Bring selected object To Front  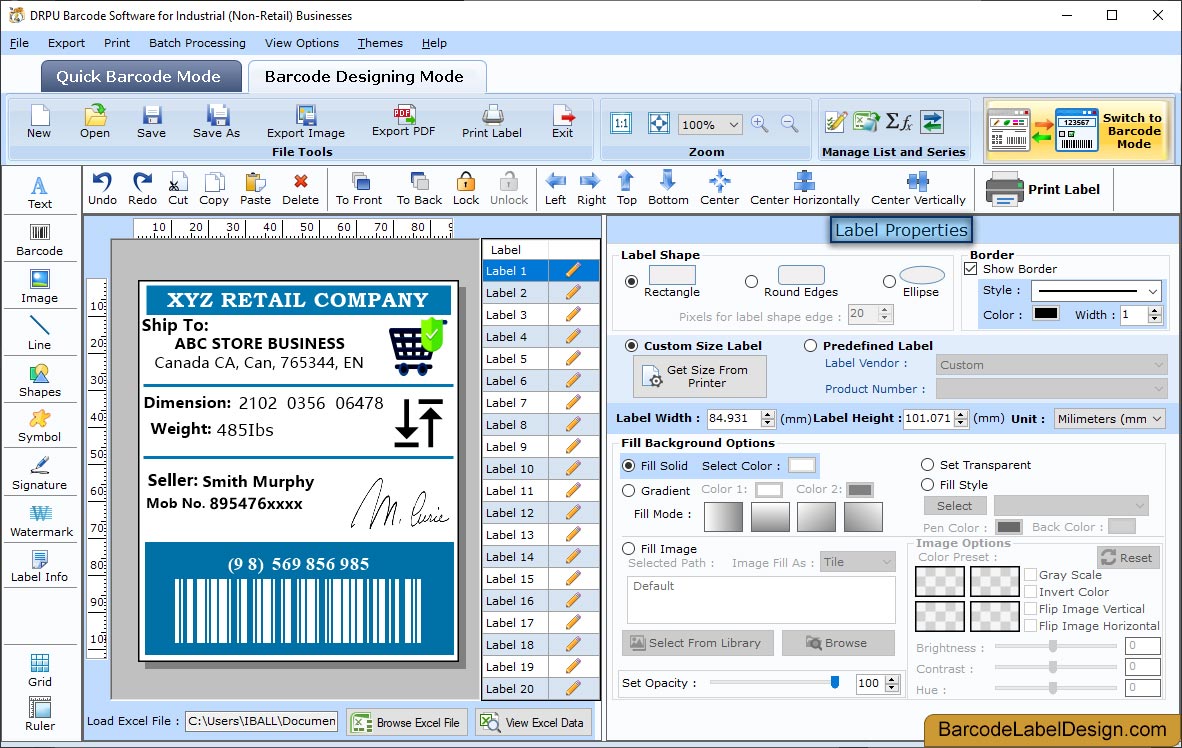tap(359, 189)
